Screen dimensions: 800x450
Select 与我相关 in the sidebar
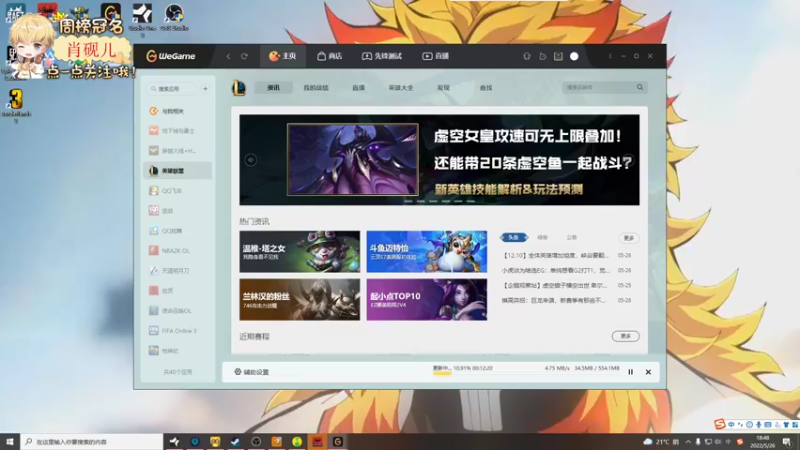tap(178, 111)
